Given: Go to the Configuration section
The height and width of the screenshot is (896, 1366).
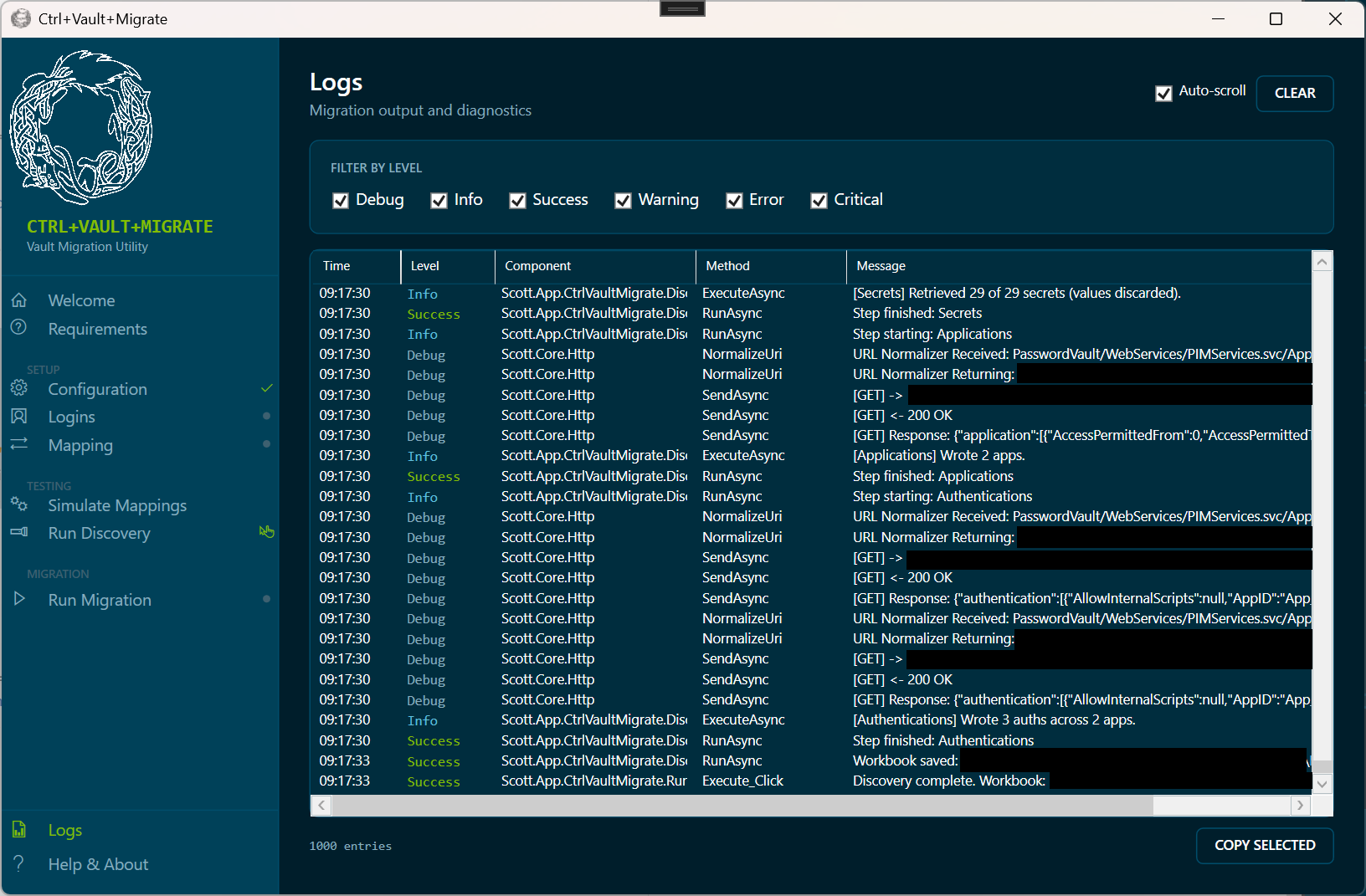Looking at the screenshot, I should click(x=97, y=389).
